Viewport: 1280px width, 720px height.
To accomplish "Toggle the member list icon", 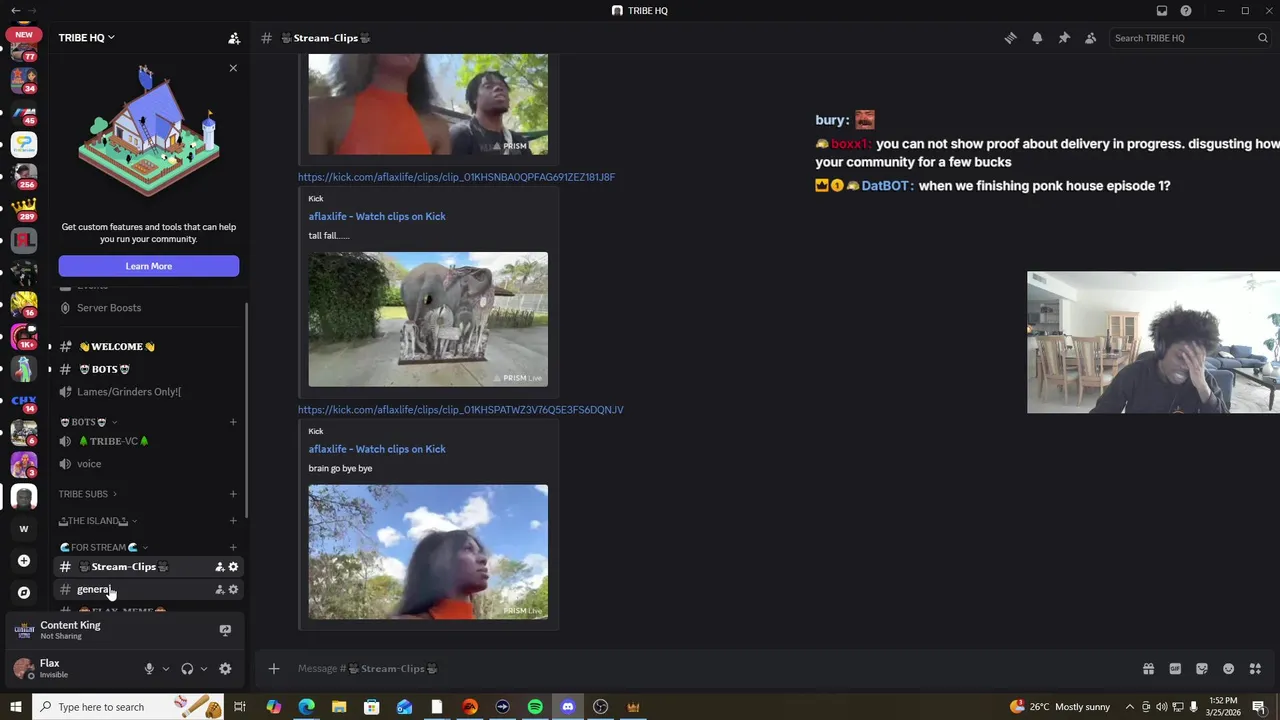I will point(1091,38).
